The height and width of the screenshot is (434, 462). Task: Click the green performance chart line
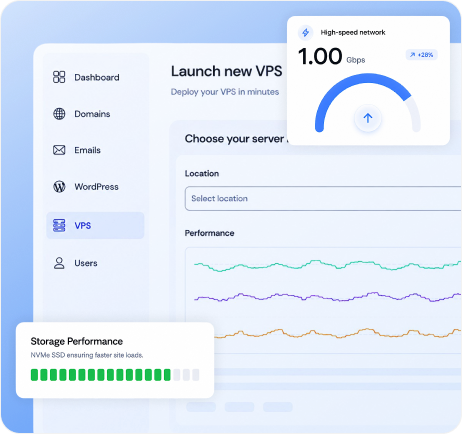pyautogui.click(x=327, y=265)
